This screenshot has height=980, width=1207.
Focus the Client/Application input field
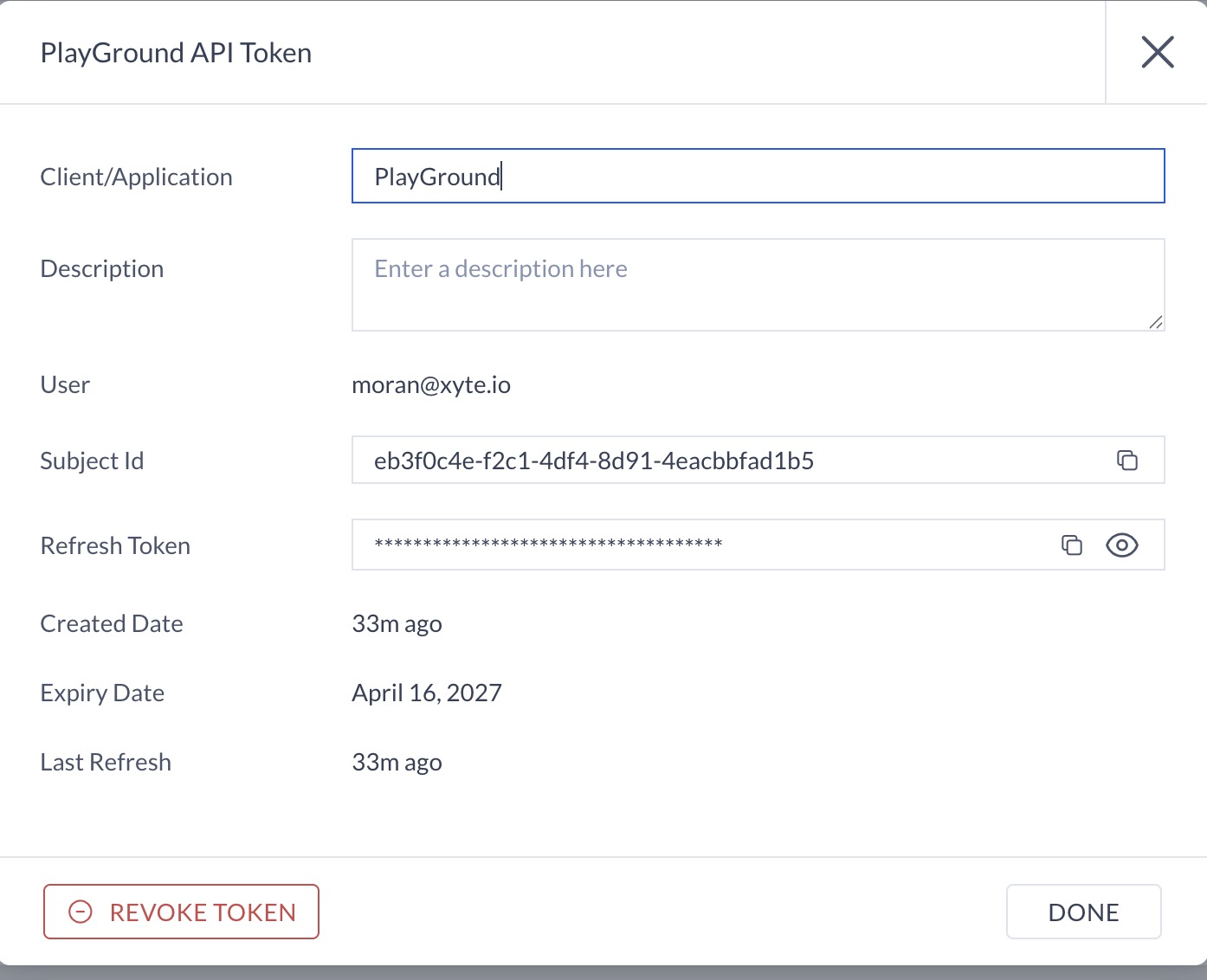click(758, 176)
